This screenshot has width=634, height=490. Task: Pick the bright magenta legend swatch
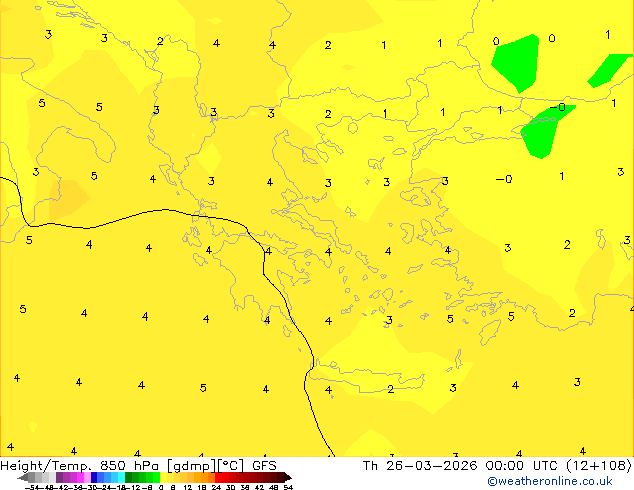tap(80, 477)
